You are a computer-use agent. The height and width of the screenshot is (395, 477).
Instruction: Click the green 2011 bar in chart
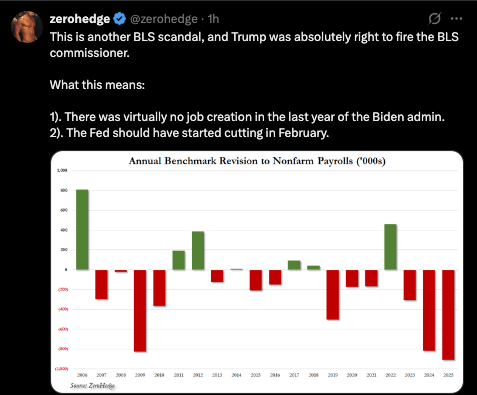[179, 260]
